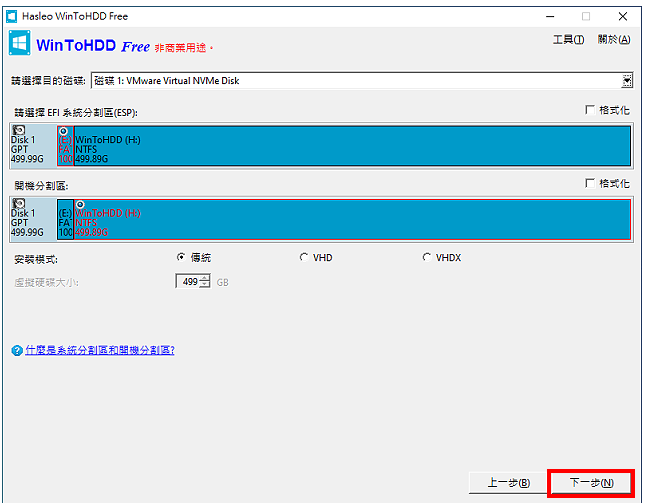
Task: Click the 開機分割區 label
Action: click(x=41, y=186)
